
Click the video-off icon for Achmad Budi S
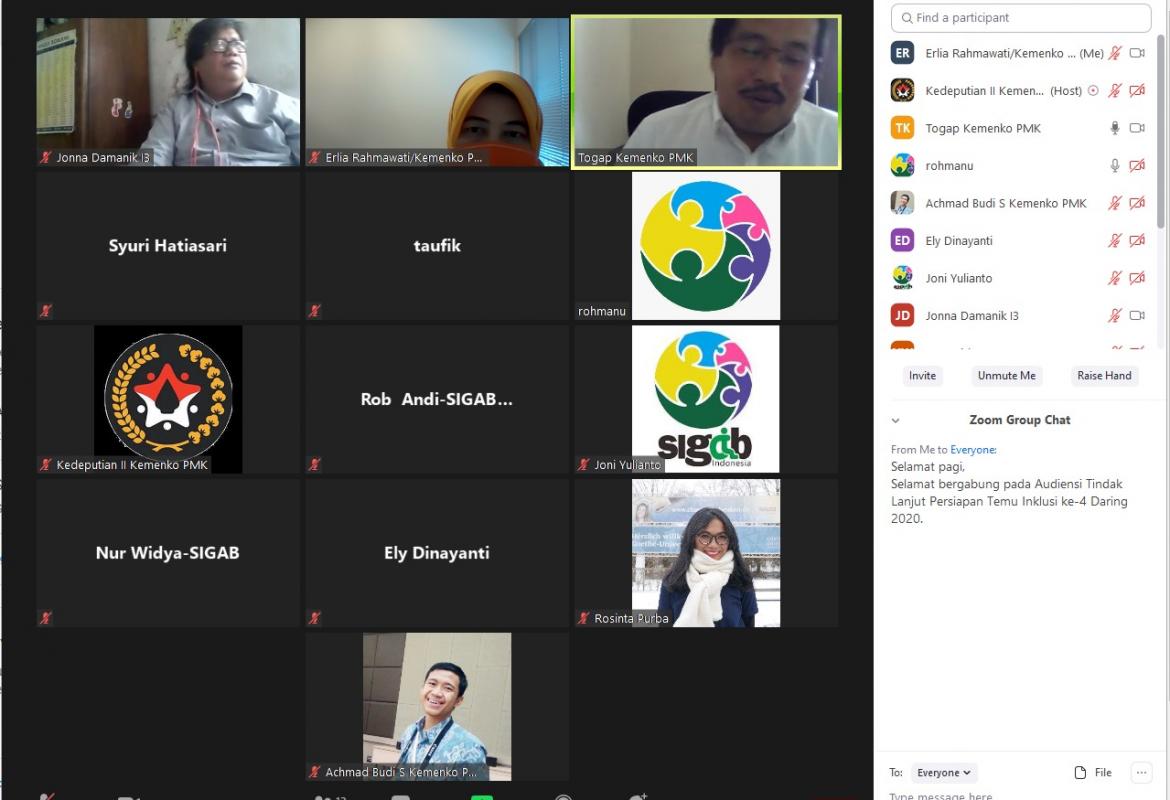1137,203
